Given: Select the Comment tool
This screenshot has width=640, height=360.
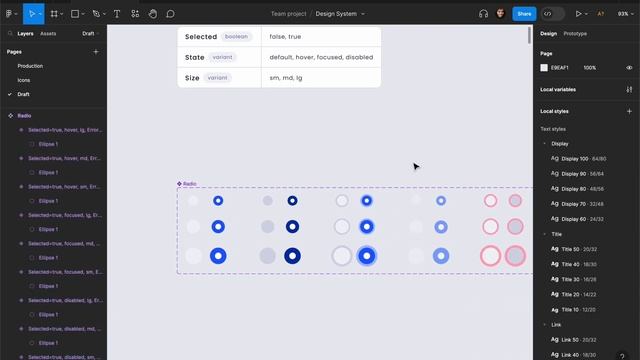Looking at the screenshot, I should click(x=171, y=14).
